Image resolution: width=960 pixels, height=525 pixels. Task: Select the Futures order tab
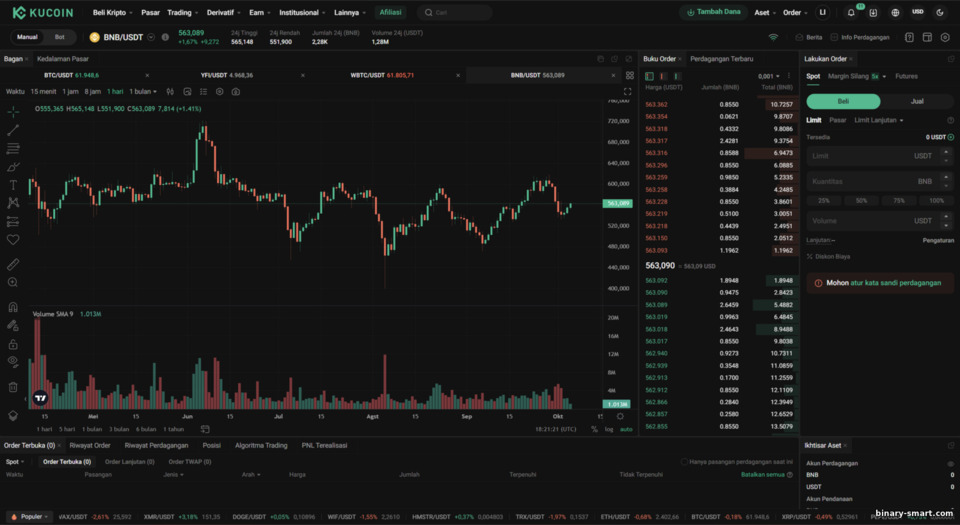(906, 76)
